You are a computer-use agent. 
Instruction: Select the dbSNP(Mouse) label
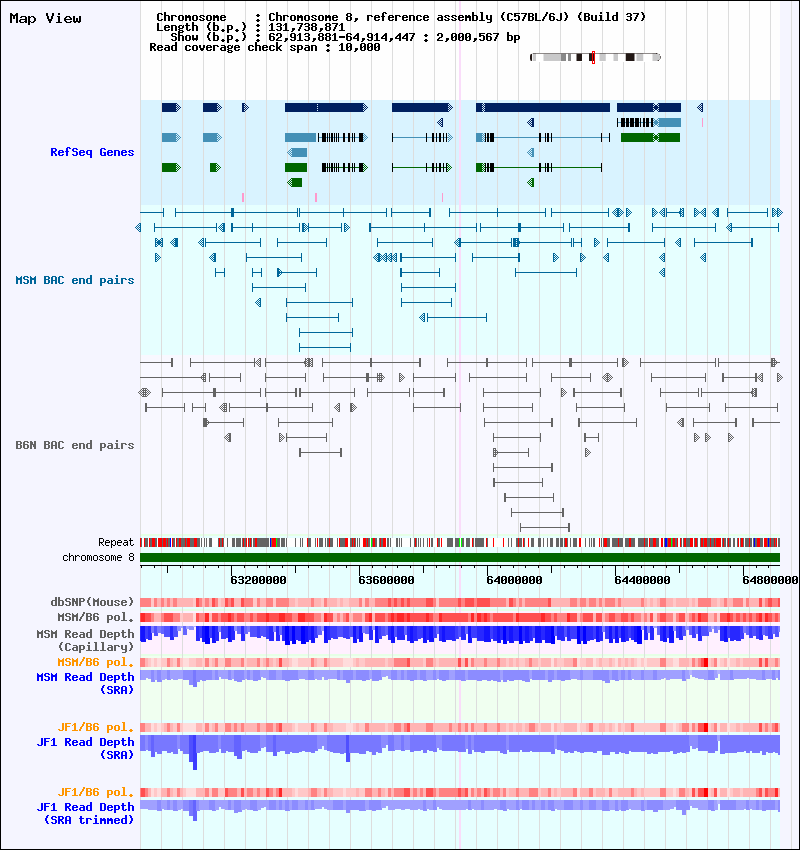[92, 602]
